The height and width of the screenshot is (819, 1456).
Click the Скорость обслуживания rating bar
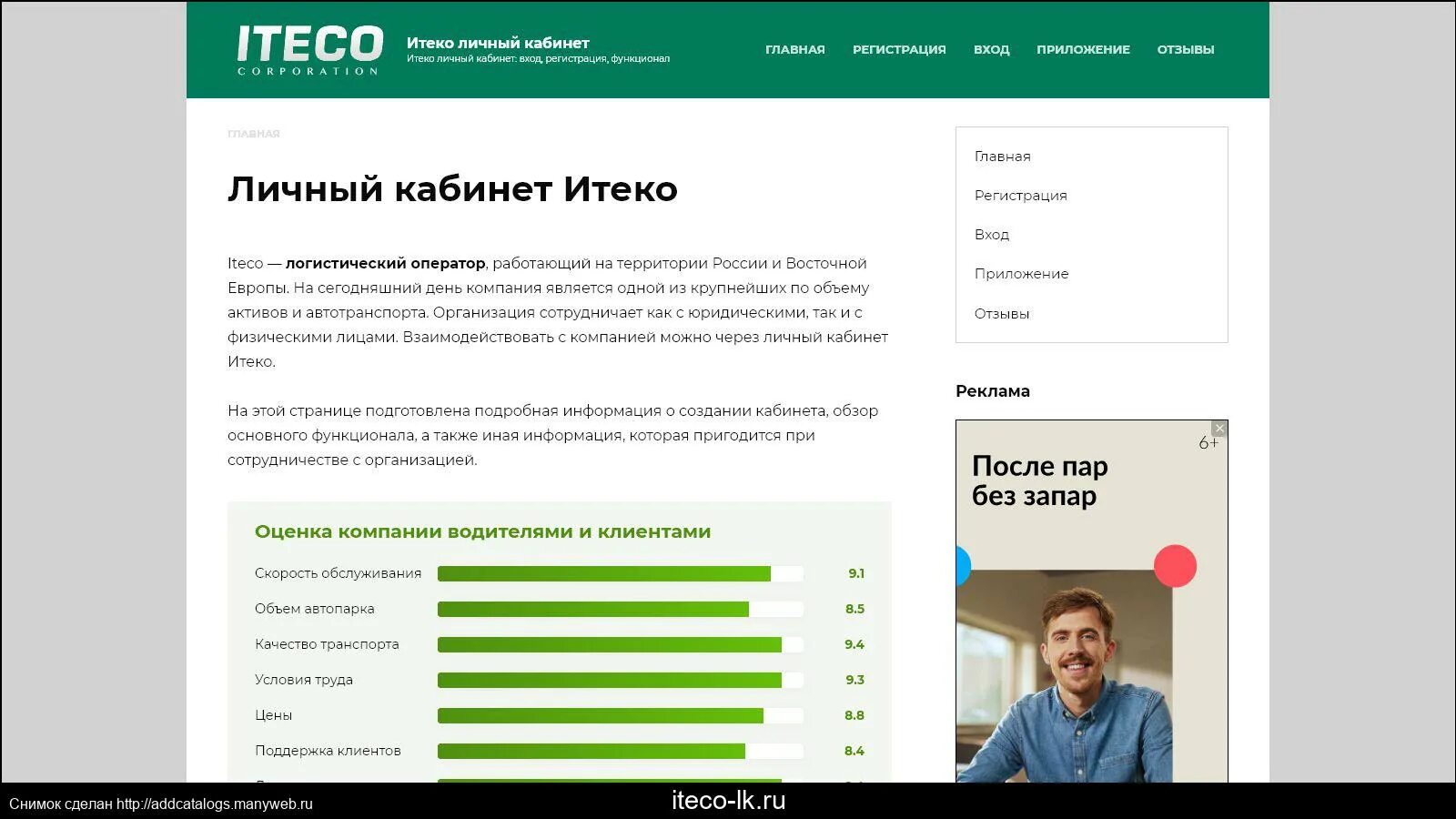(x=621, y=573)
